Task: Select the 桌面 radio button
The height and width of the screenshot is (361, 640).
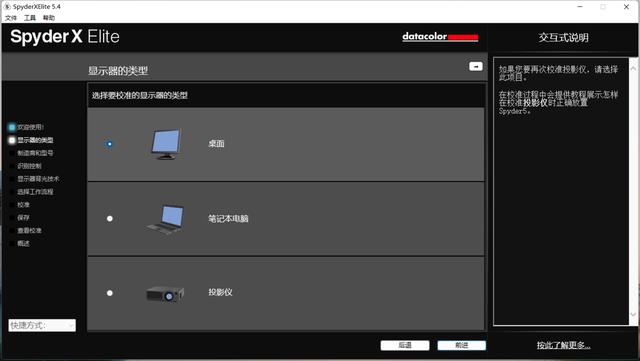Action: [x=109, y=144]
